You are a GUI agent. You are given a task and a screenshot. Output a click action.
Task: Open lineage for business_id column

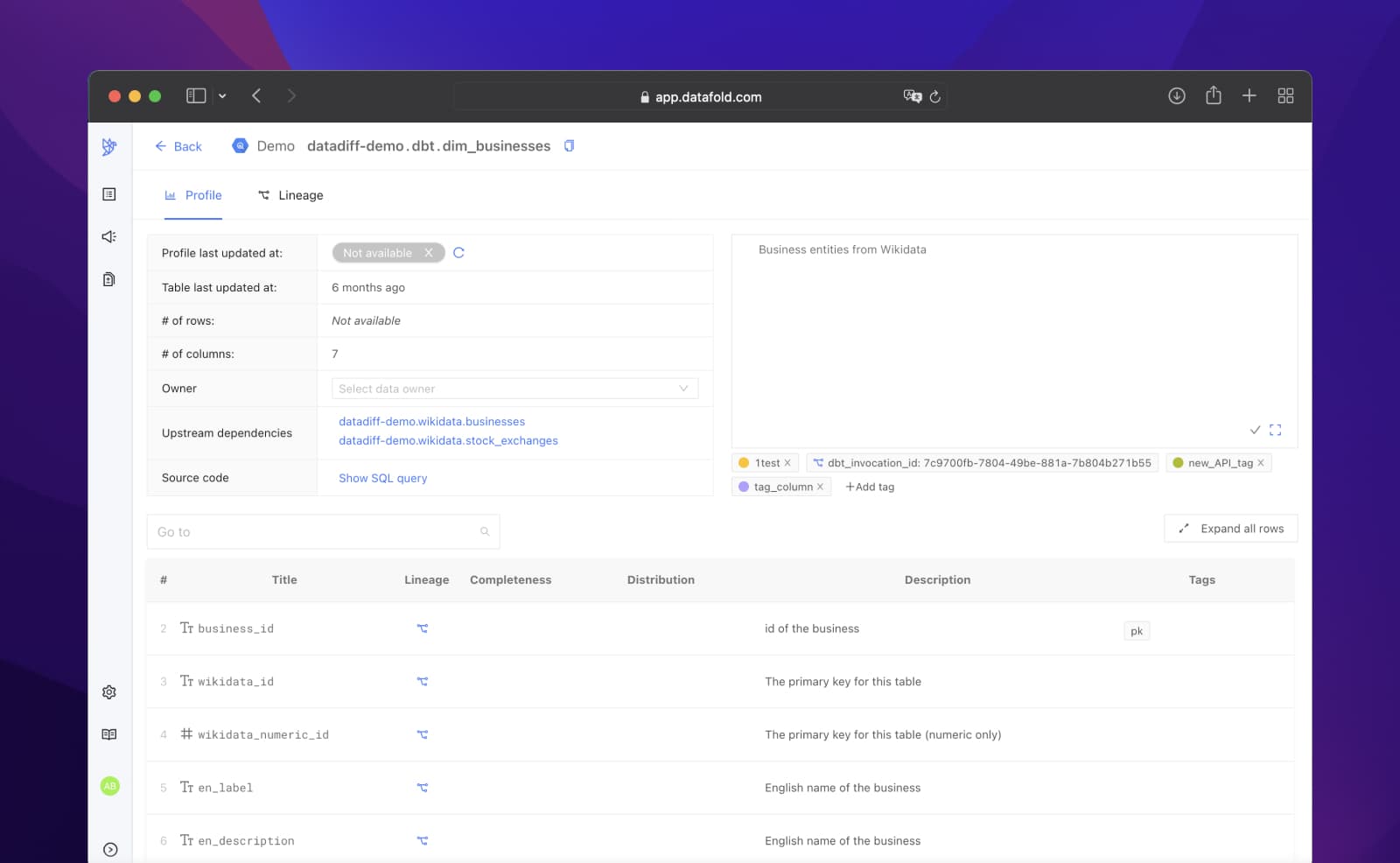point(423,628)
